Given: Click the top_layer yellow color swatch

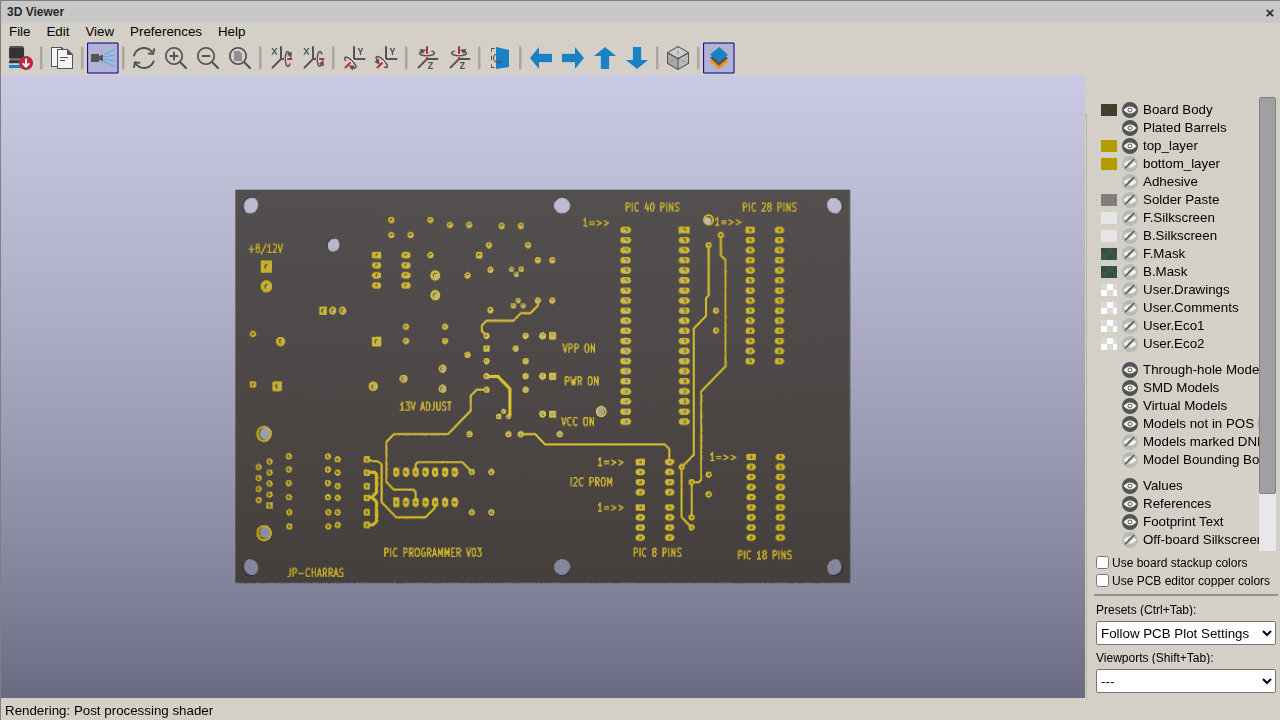Looking at the screenshot, I should 1109,146.
